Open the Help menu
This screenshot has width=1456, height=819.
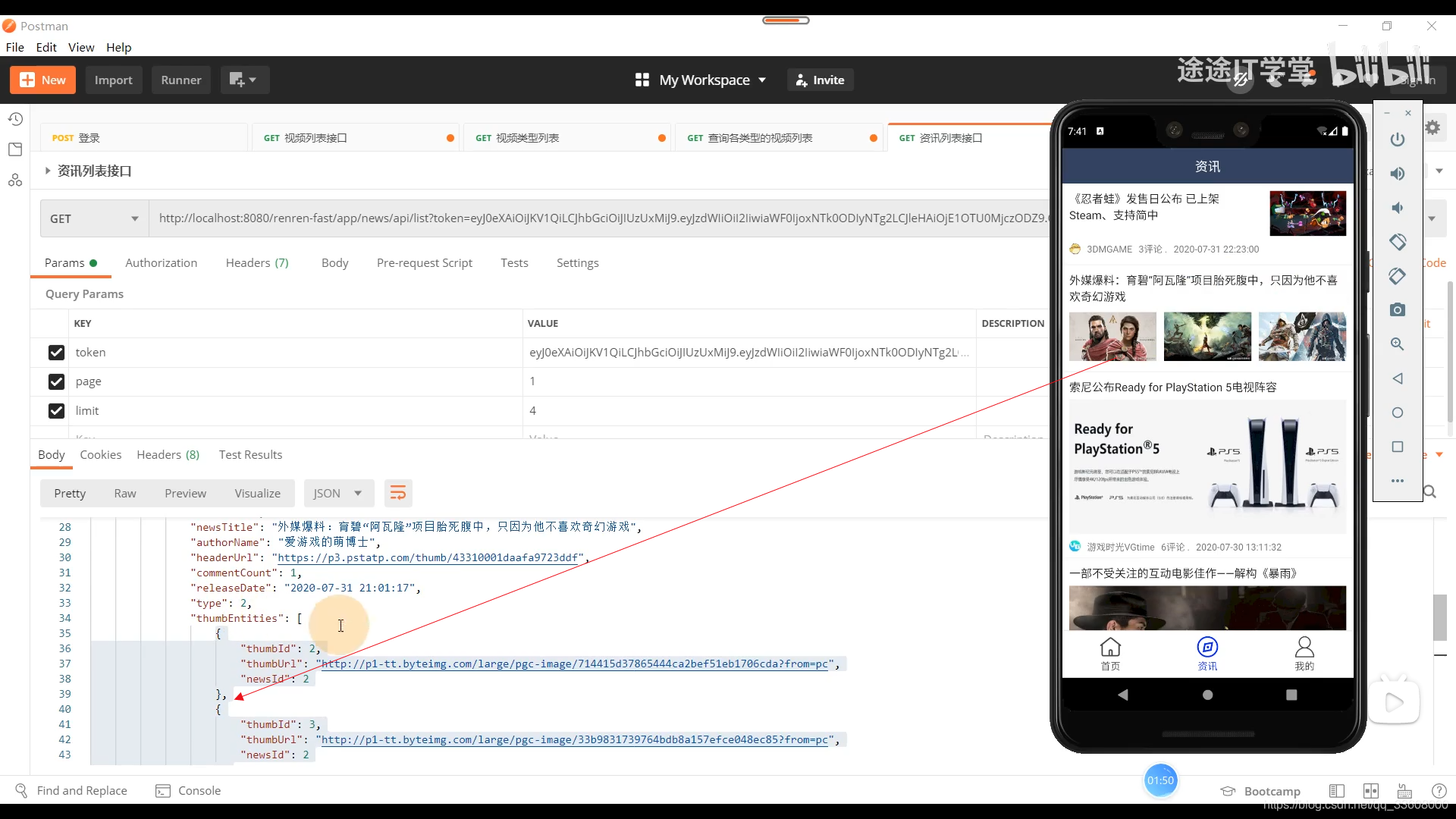click(x=118, y=47)
